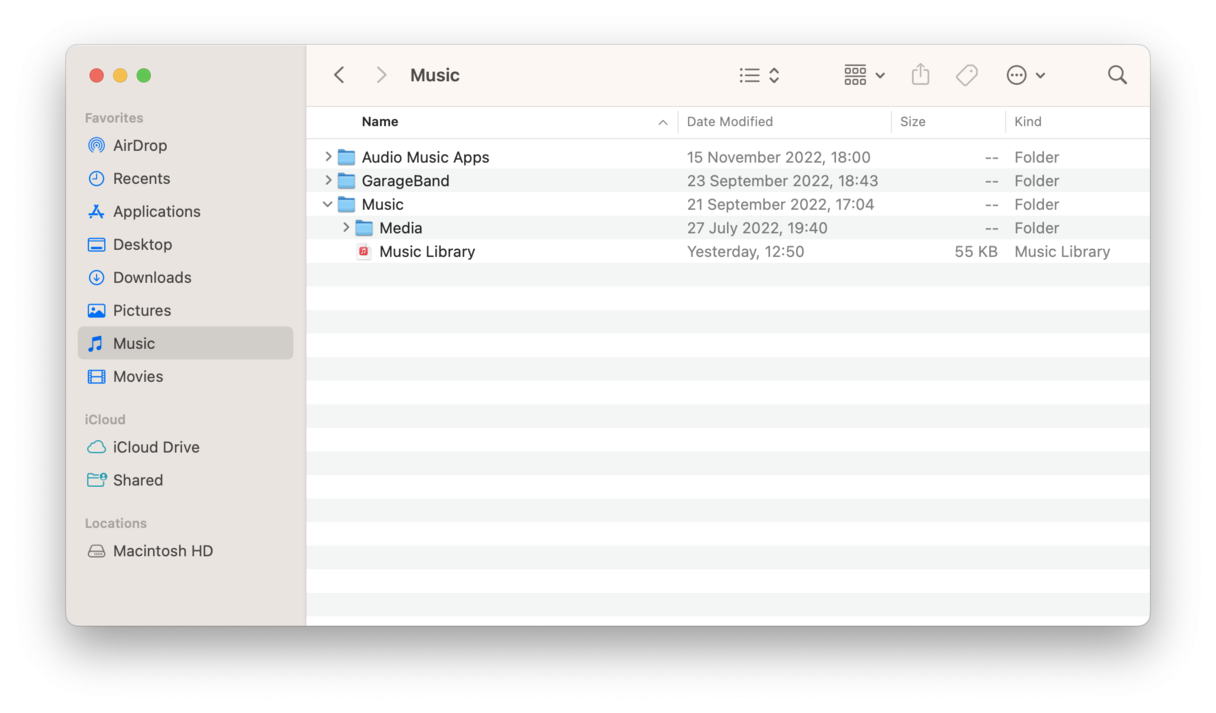Expand the GarageBand folder
This screenshot has height=713, width=1216.
point(329,180)
